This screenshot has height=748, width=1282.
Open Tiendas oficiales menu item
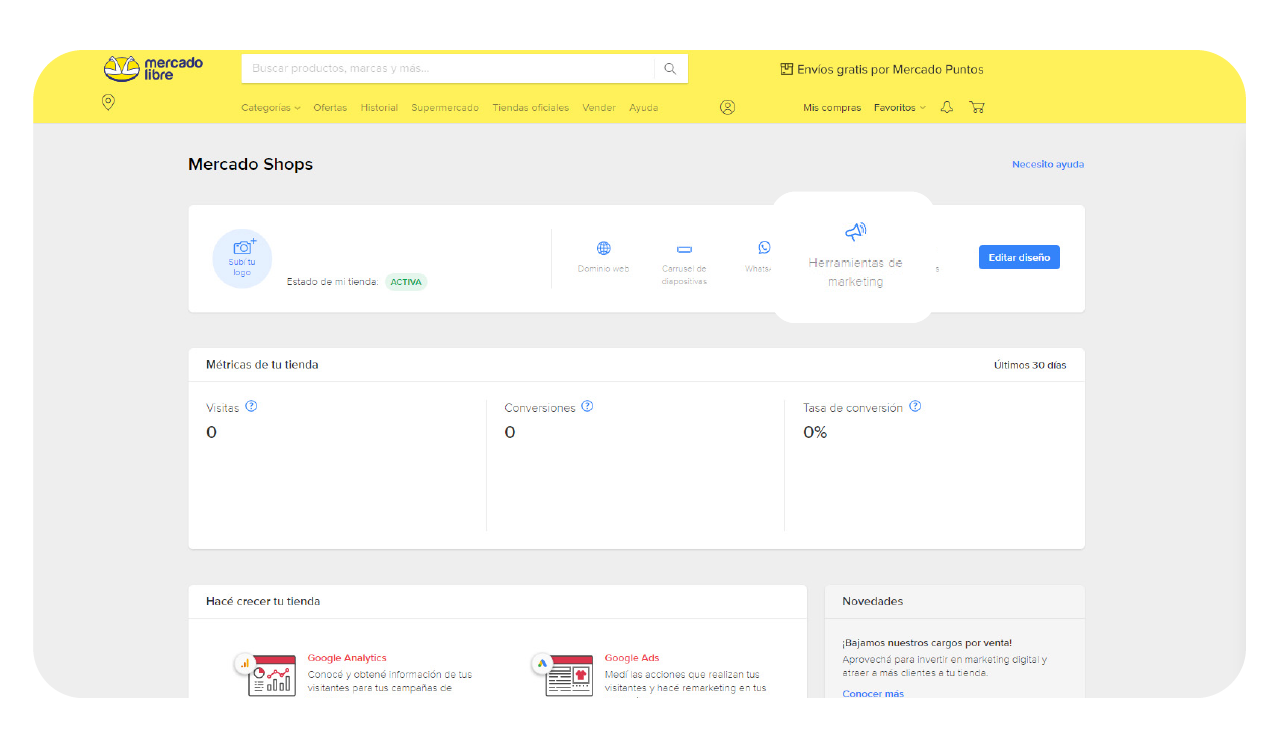[x=530, y=107]
